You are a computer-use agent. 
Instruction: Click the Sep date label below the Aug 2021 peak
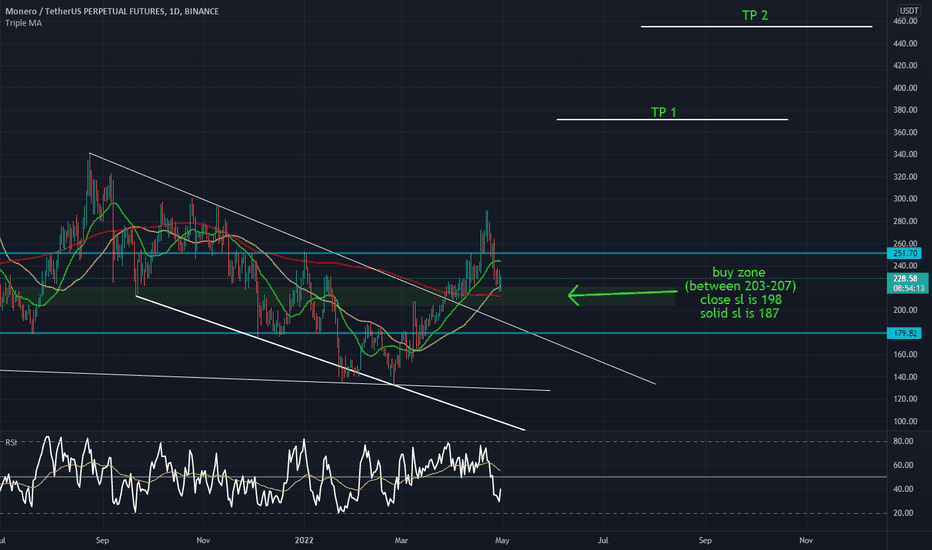click(x=102, y=540)
